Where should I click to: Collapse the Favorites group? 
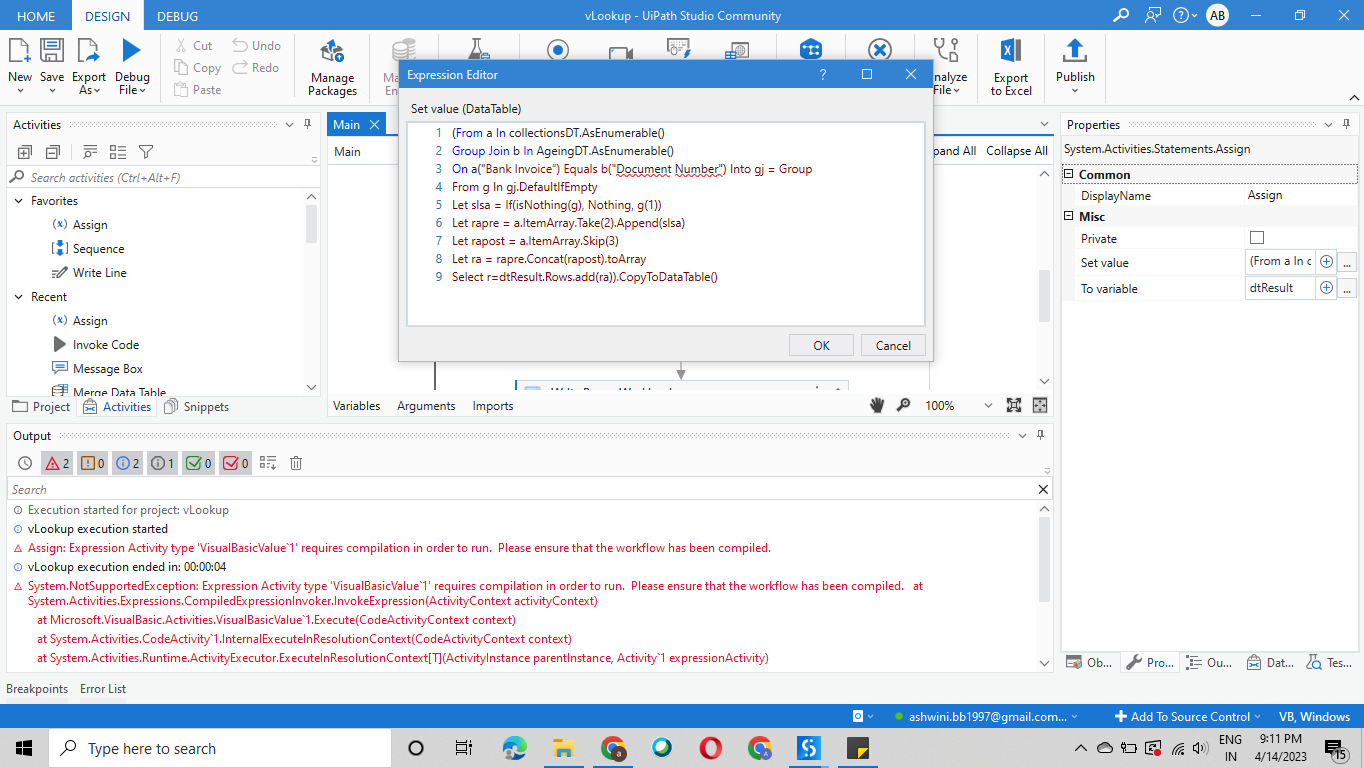click(x=19, y=201)
